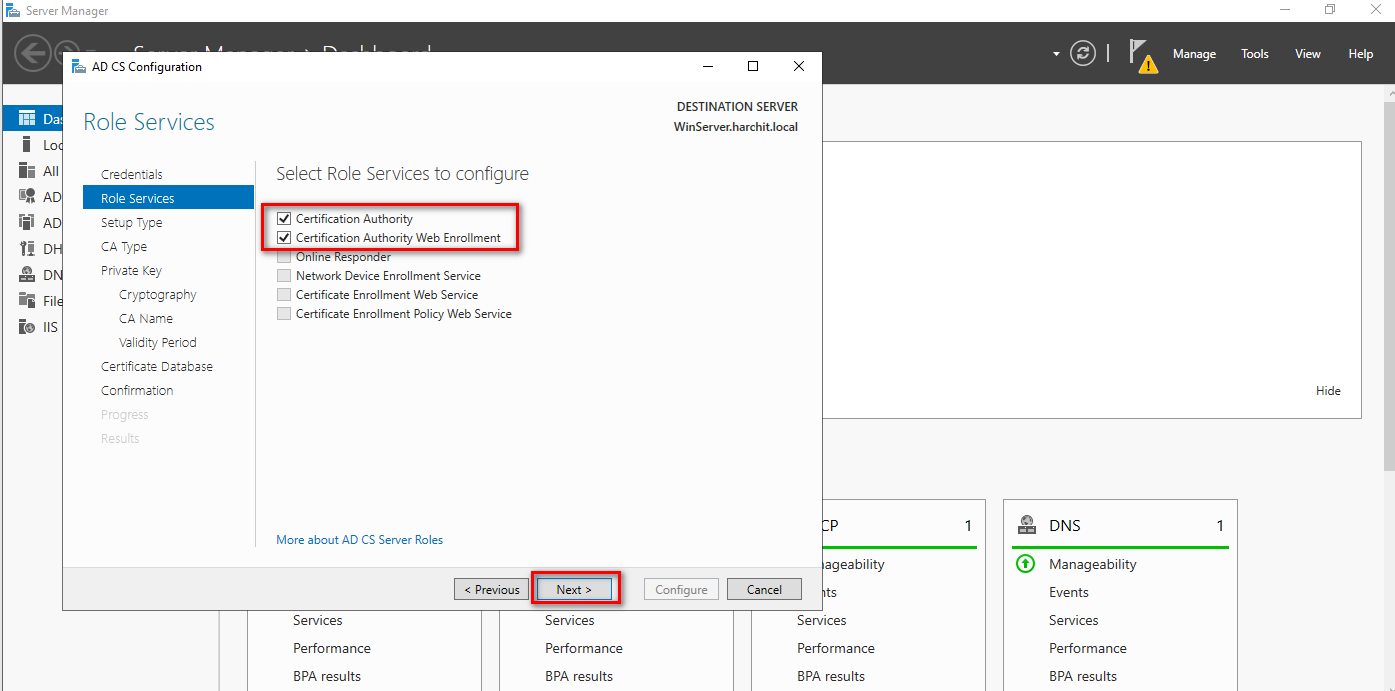Click the refresh icon in header

click(1083, 54)
